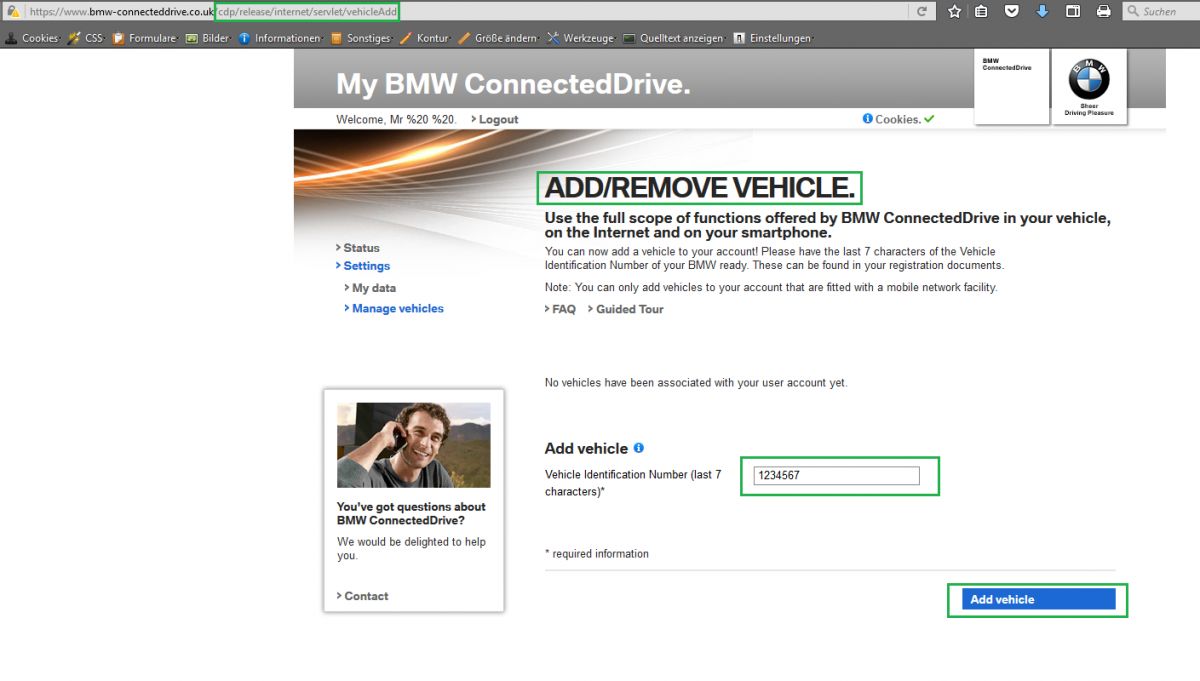1200x681 pixels.
Task: Click the ADD/REMOVE VEHICLE heading
Action: click(x=700, y=188)
